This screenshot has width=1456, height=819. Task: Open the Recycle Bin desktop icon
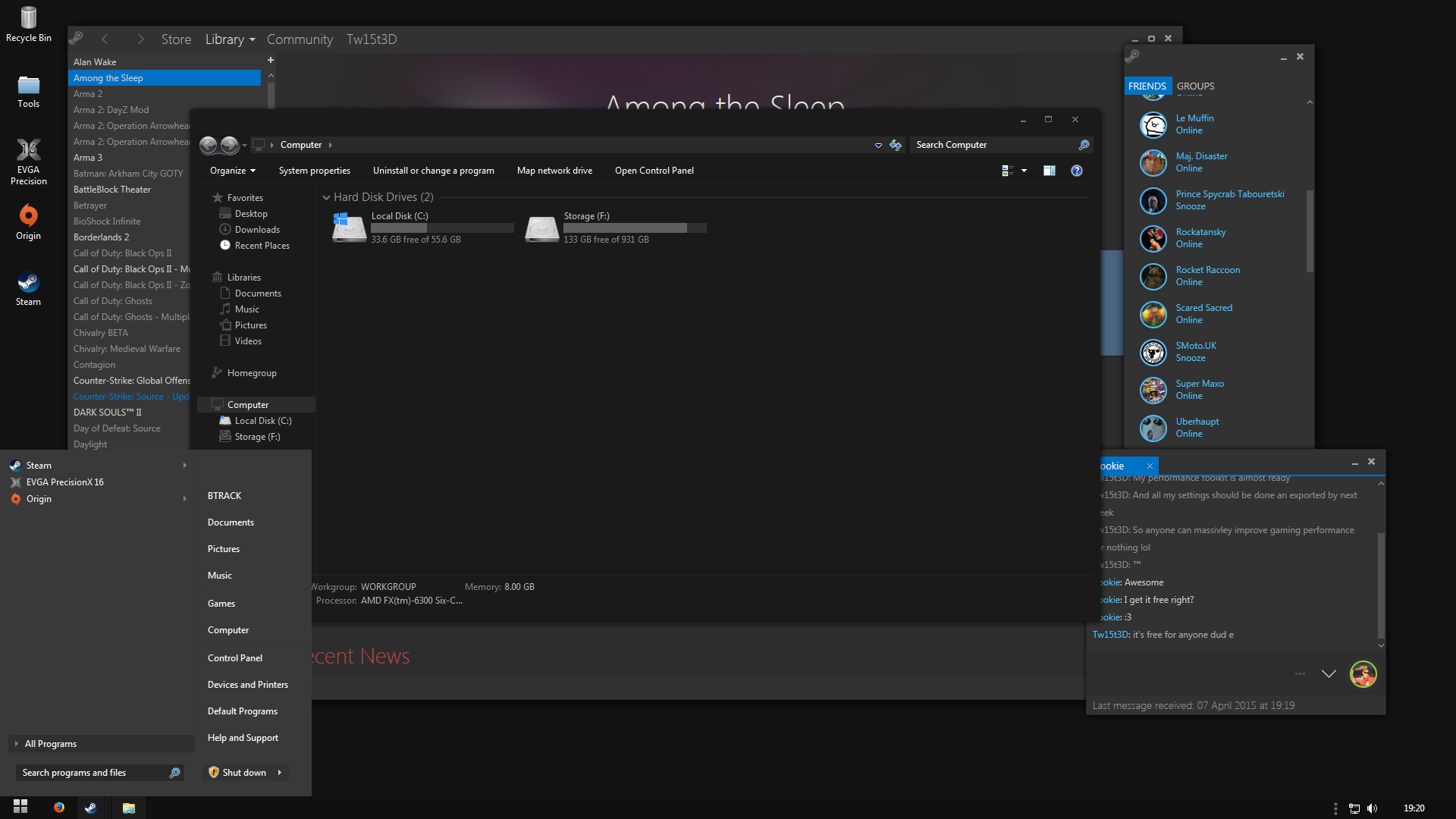[29, 24]
